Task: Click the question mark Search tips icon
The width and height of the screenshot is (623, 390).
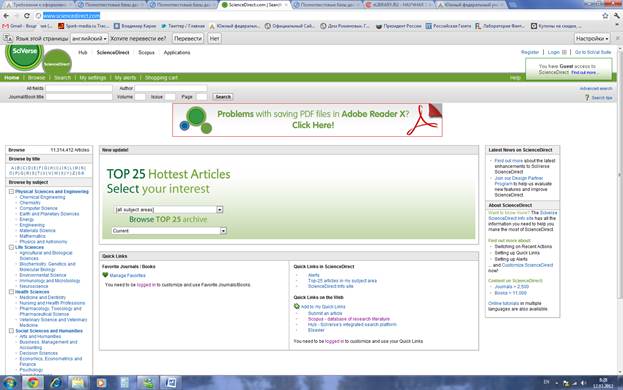Action: [587, 98]
